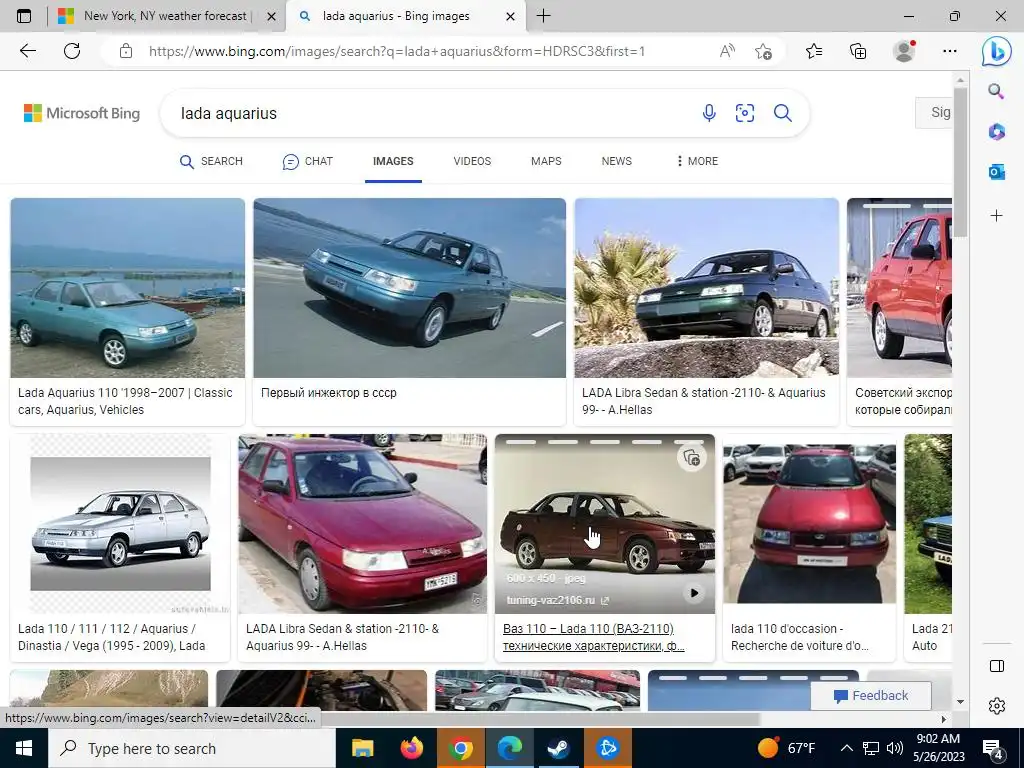Close the lada aquarius tab
Viewport: 1024px width, 768px height.
tap(511, 16)
